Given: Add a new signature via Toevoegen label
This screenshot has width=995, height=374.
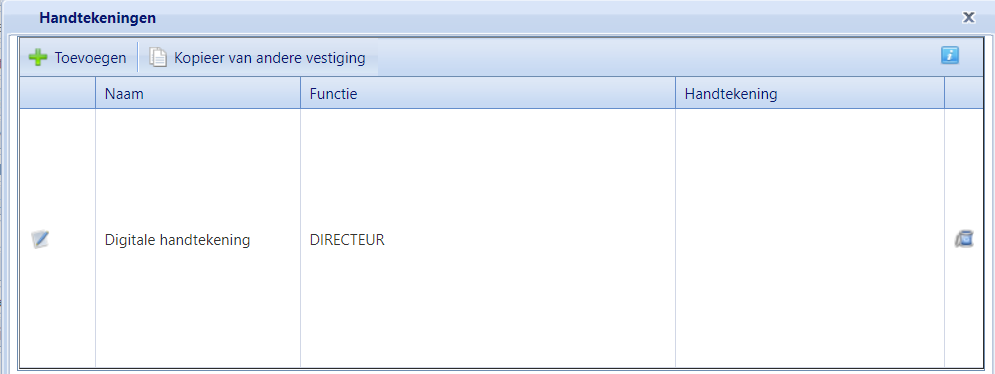Looking at the screenshot, I should 90,58.
